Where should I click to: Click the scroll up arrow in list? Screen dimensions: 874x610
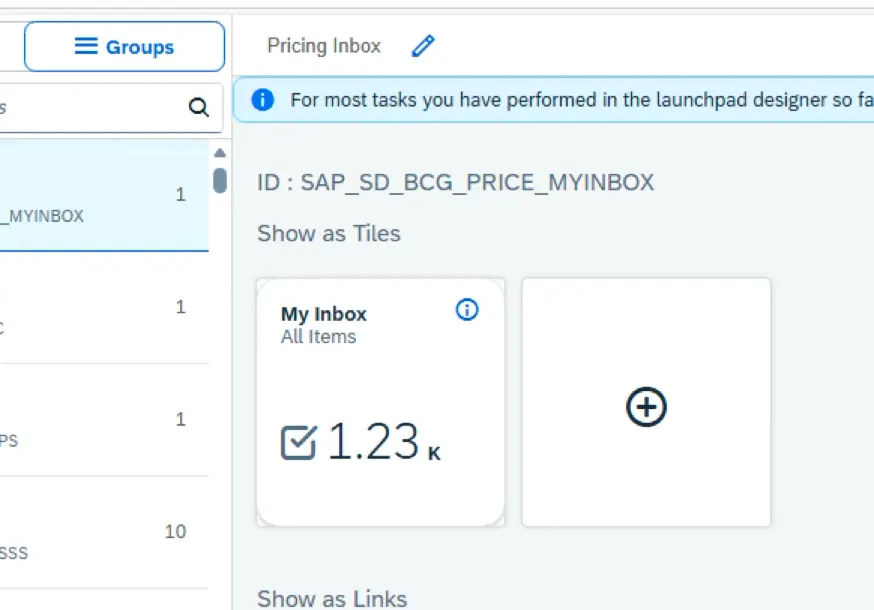(x=219, y=153)
